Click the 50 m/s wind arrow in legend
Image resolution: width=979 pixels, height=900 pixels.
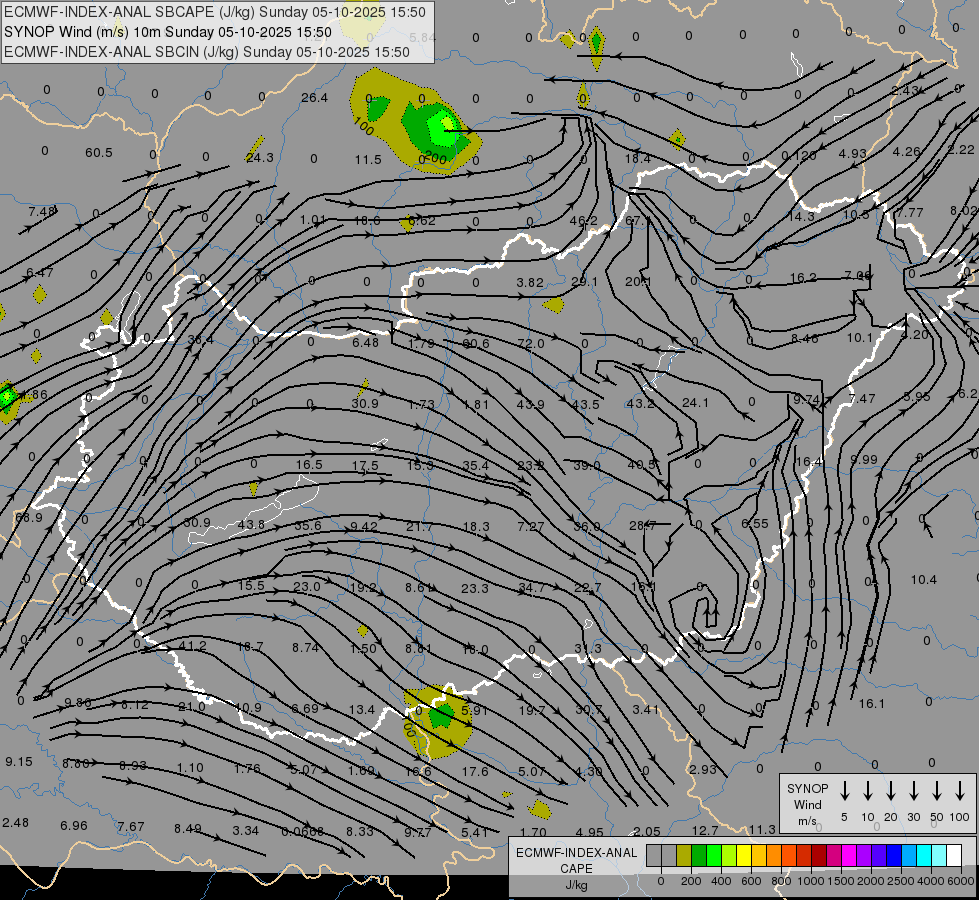(x=937, y=790)
